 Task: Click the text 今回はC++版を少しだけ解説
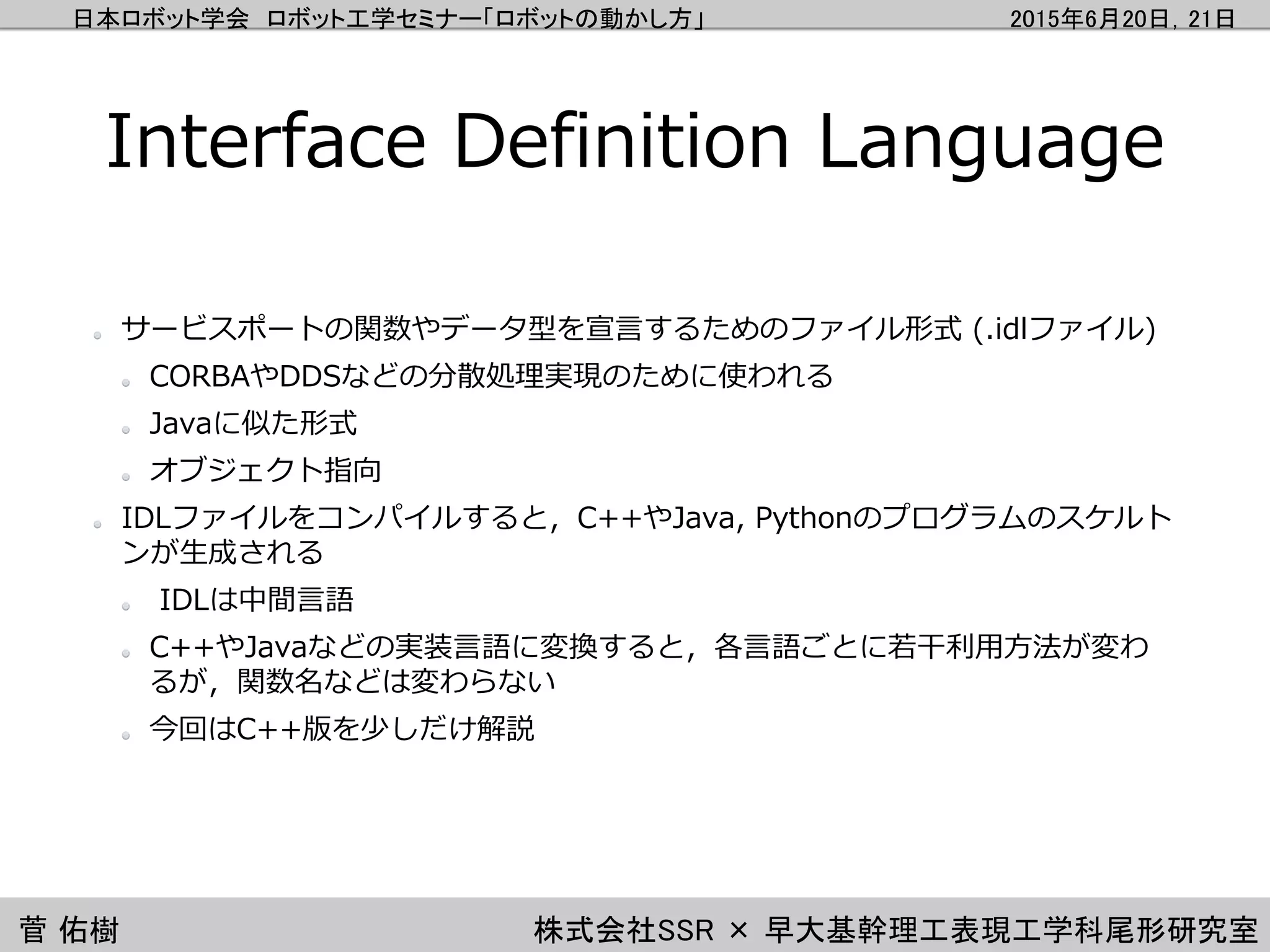point(341,728)
